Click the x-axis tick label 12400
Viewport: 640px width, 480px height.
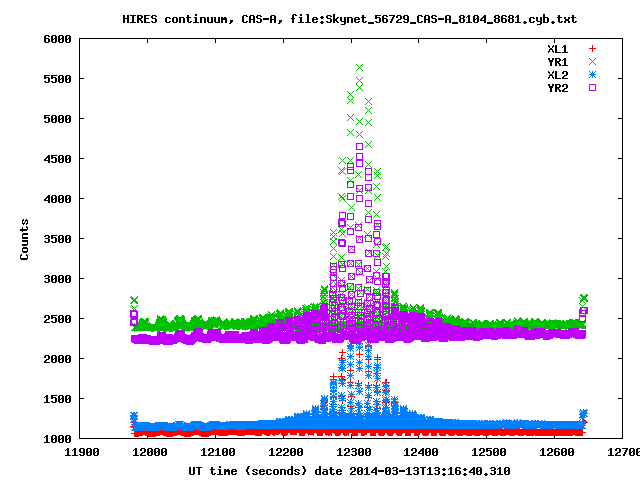point(421,452)
